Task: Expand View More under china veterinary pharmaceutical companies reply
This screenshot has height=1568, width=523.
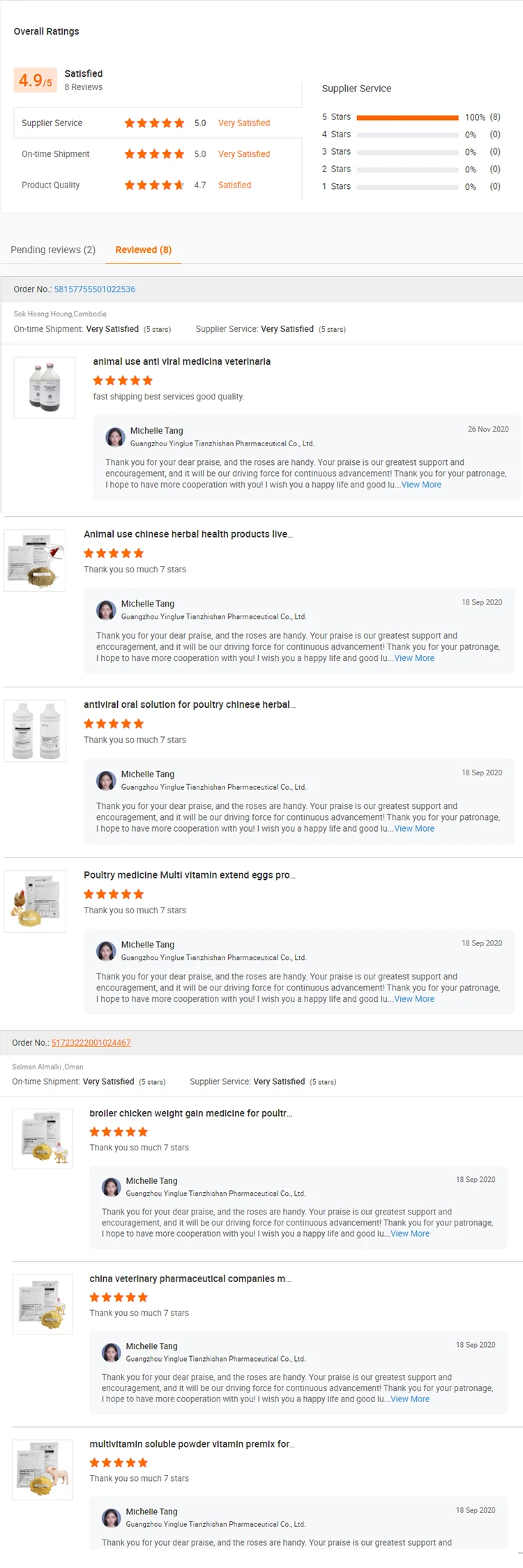Action: (x=410, y=1399)
